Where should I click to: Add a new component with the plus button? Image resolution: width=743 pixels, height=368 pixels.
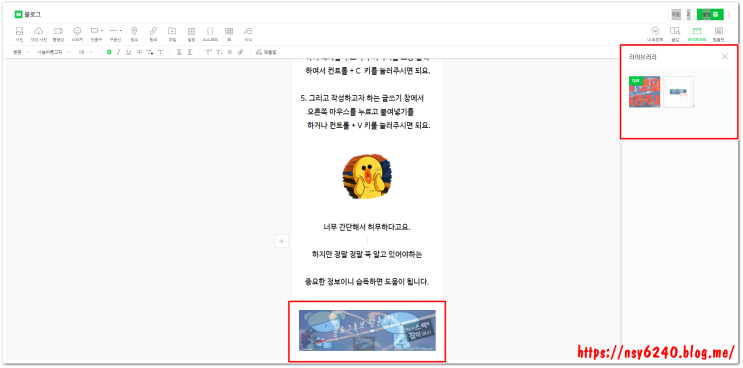pos(281,241)
